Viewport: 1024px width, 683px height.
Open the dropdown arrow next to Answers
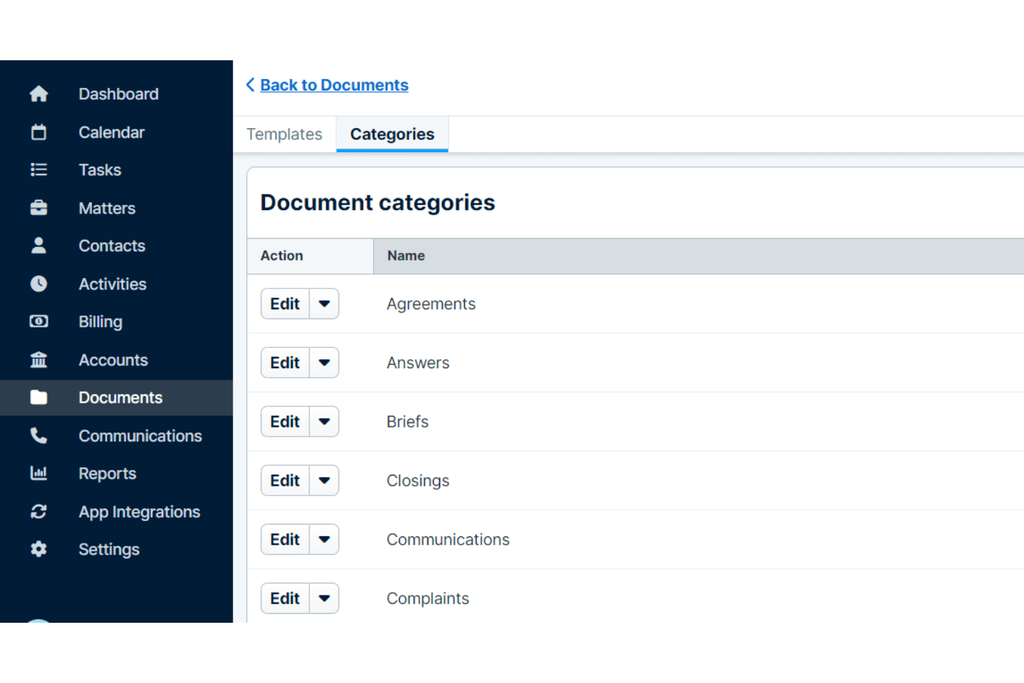coord(324,362)
